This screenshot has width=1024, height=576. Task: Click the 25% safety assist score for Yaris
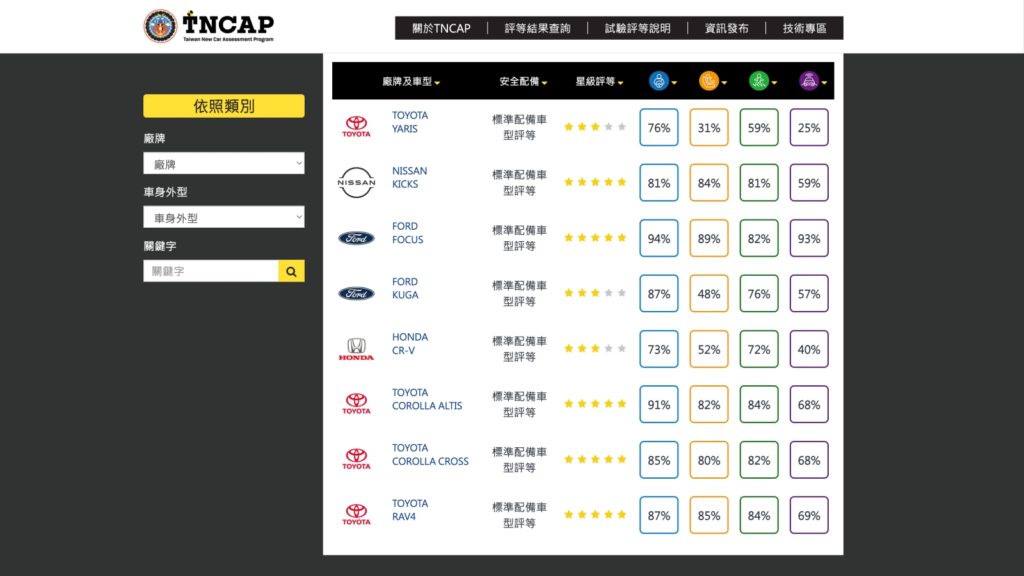[x=809, y=127]
